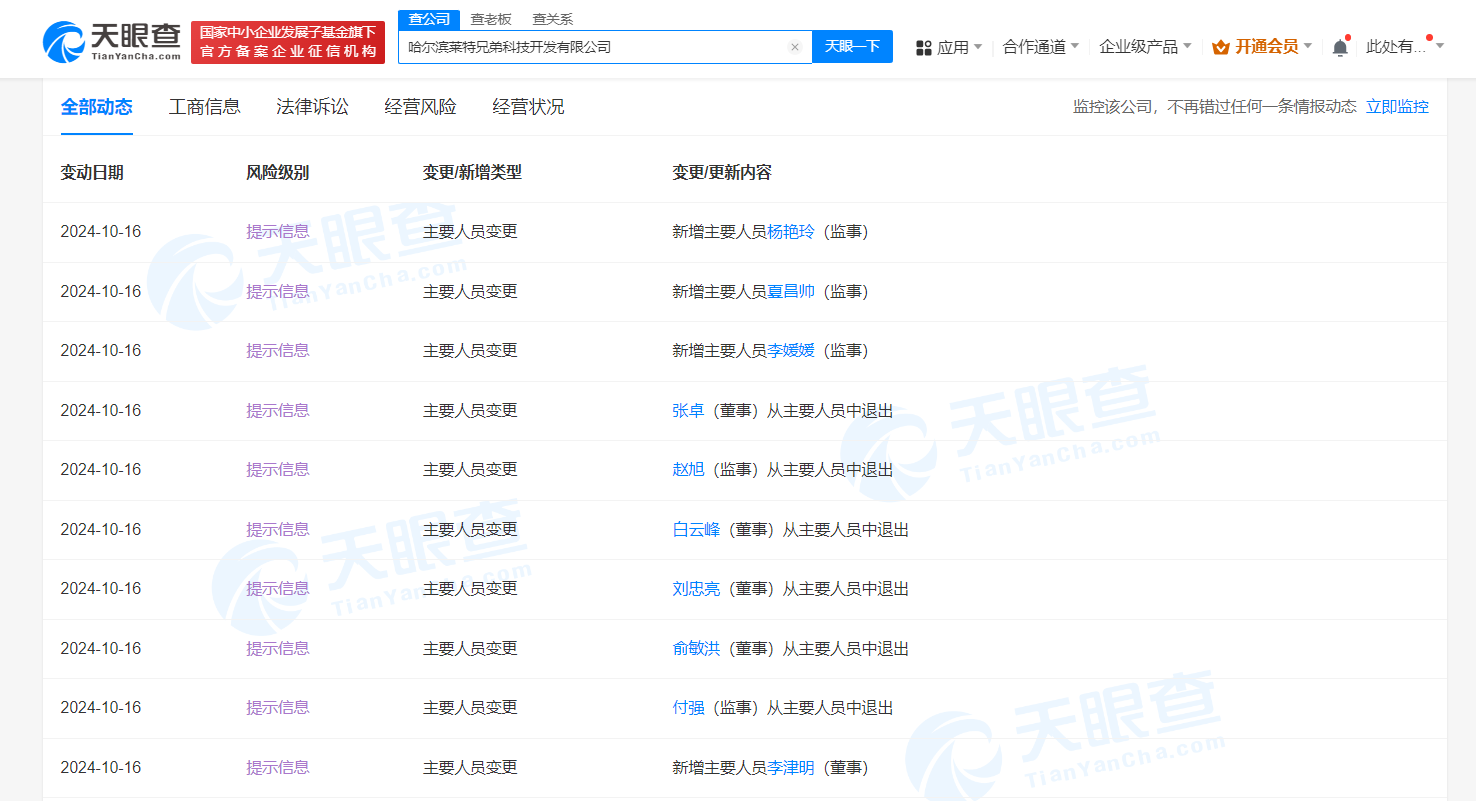Click the 变更/更新内容 column header
Viewport: 1476px width, 801px height.
pos(722,173)
